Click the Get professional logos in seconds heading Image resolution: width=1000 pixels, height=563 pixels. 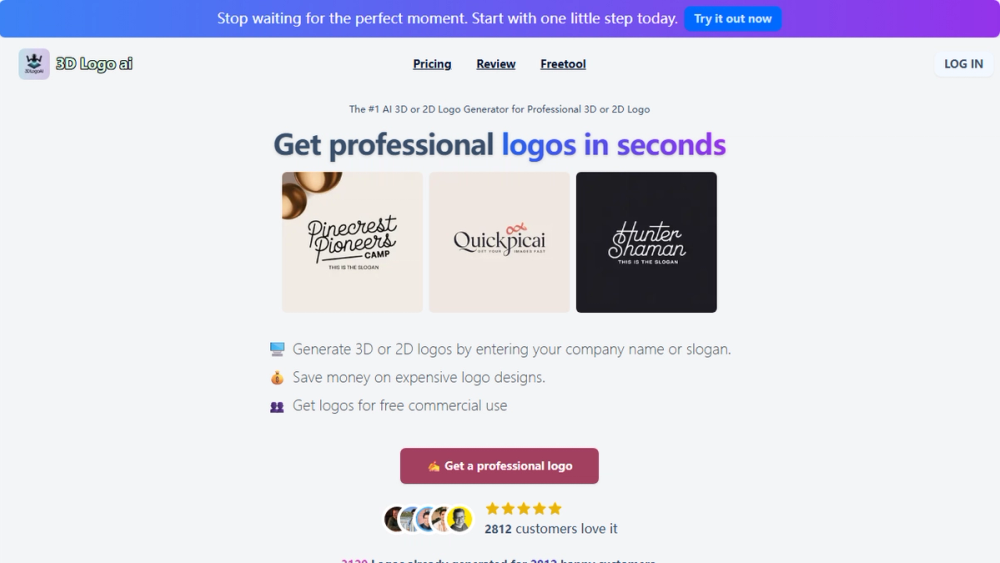[x=499, y=144]
